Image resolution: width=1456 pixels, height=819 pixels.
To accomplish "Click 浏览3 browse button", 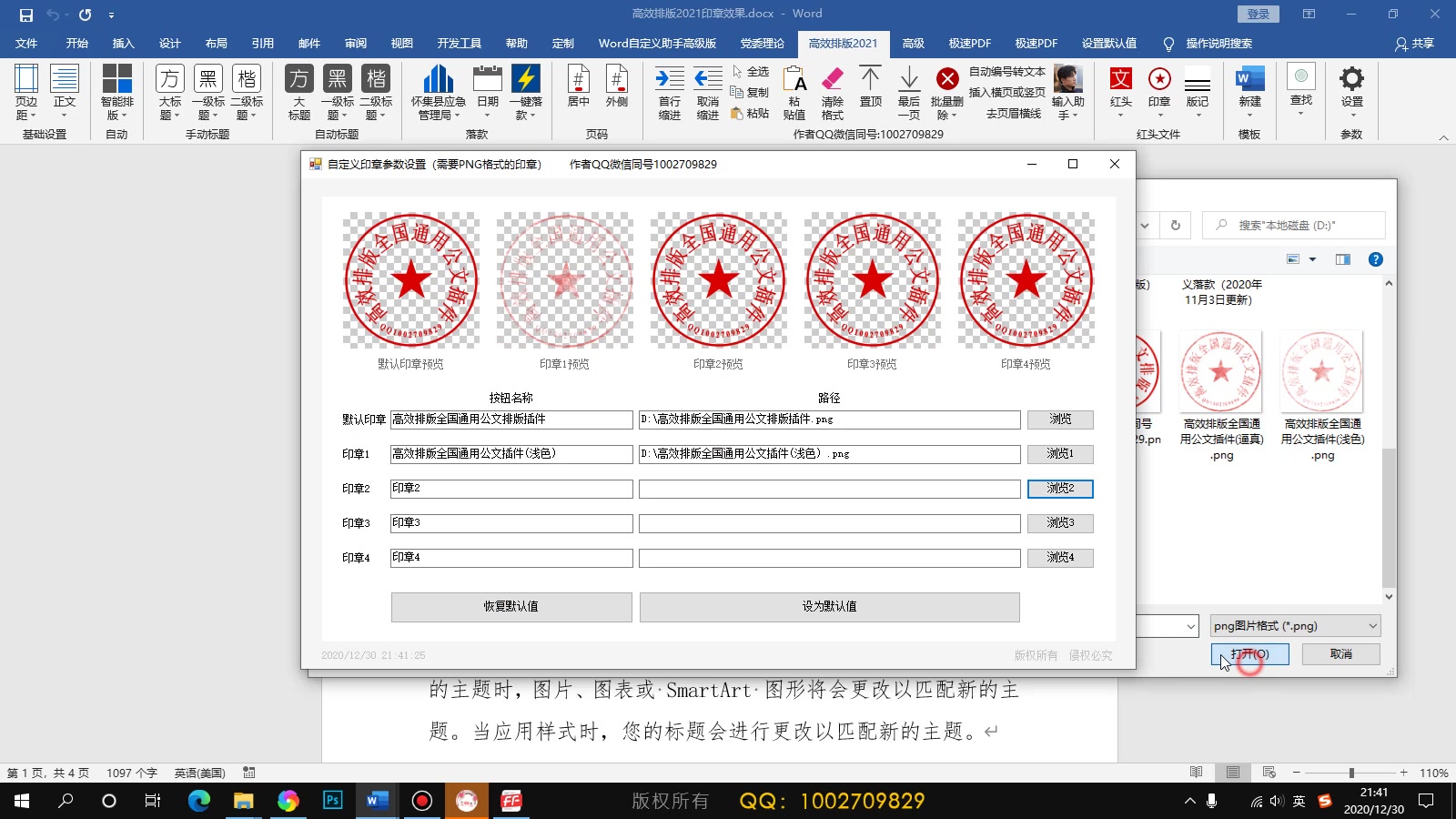I will (1060, 523).
